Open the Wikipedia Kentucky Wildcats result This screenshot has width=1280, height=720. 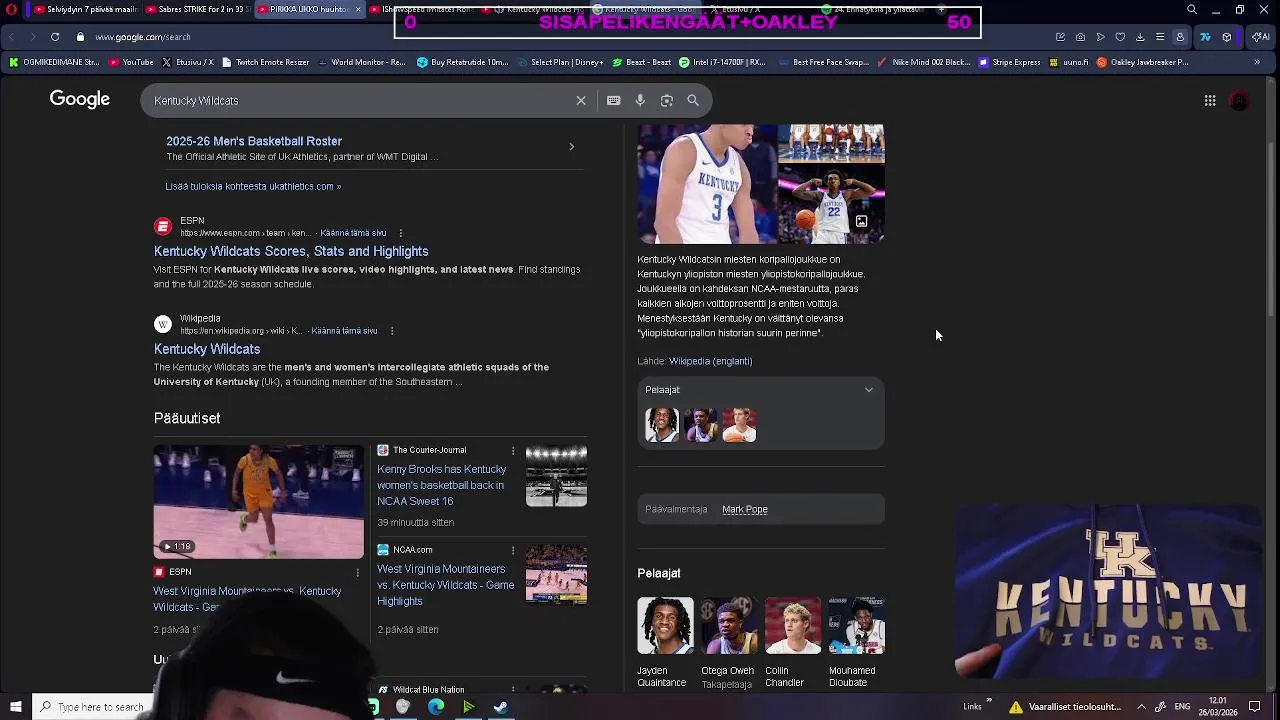click(207, 349)
